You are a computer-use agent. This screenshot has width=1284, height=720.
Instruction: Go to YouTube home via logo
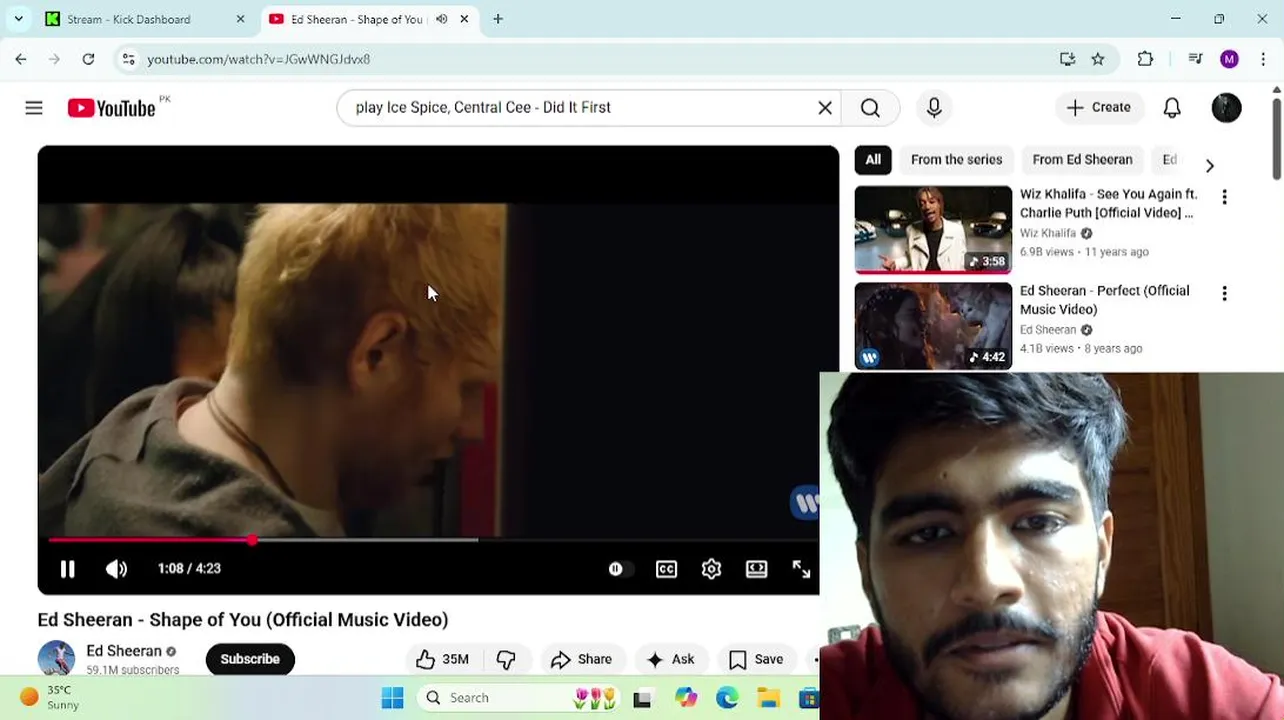pyautogui.click(x=111, y=108)
